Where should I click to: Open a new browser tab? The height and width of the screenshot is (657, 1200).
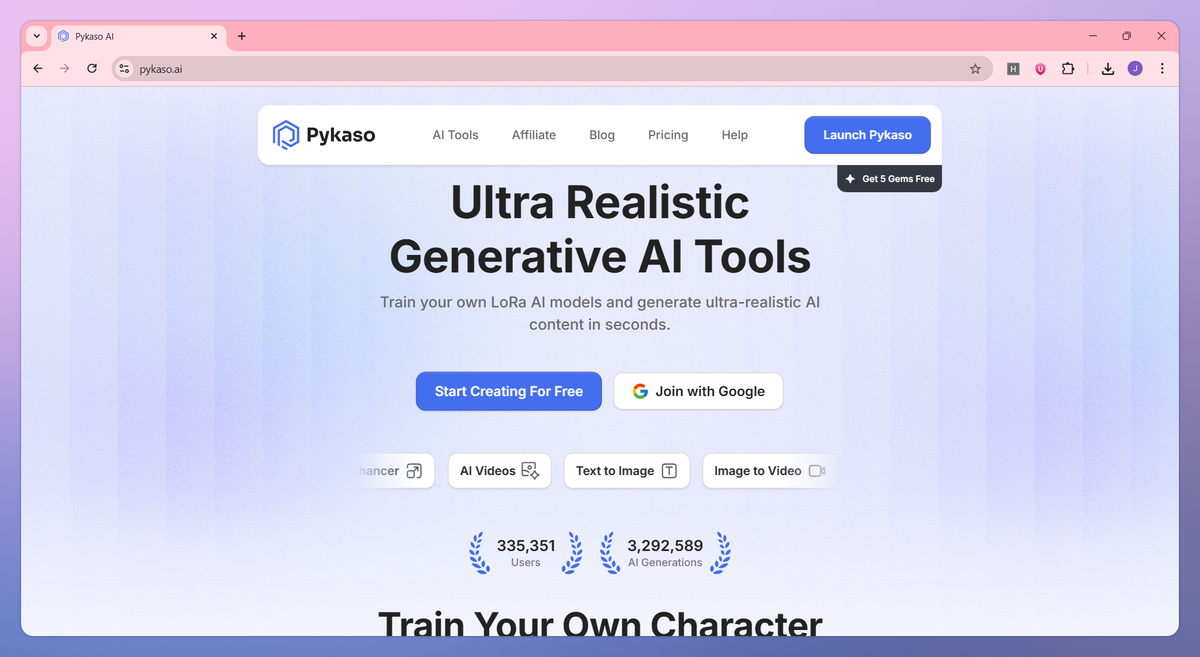(242, 36)
